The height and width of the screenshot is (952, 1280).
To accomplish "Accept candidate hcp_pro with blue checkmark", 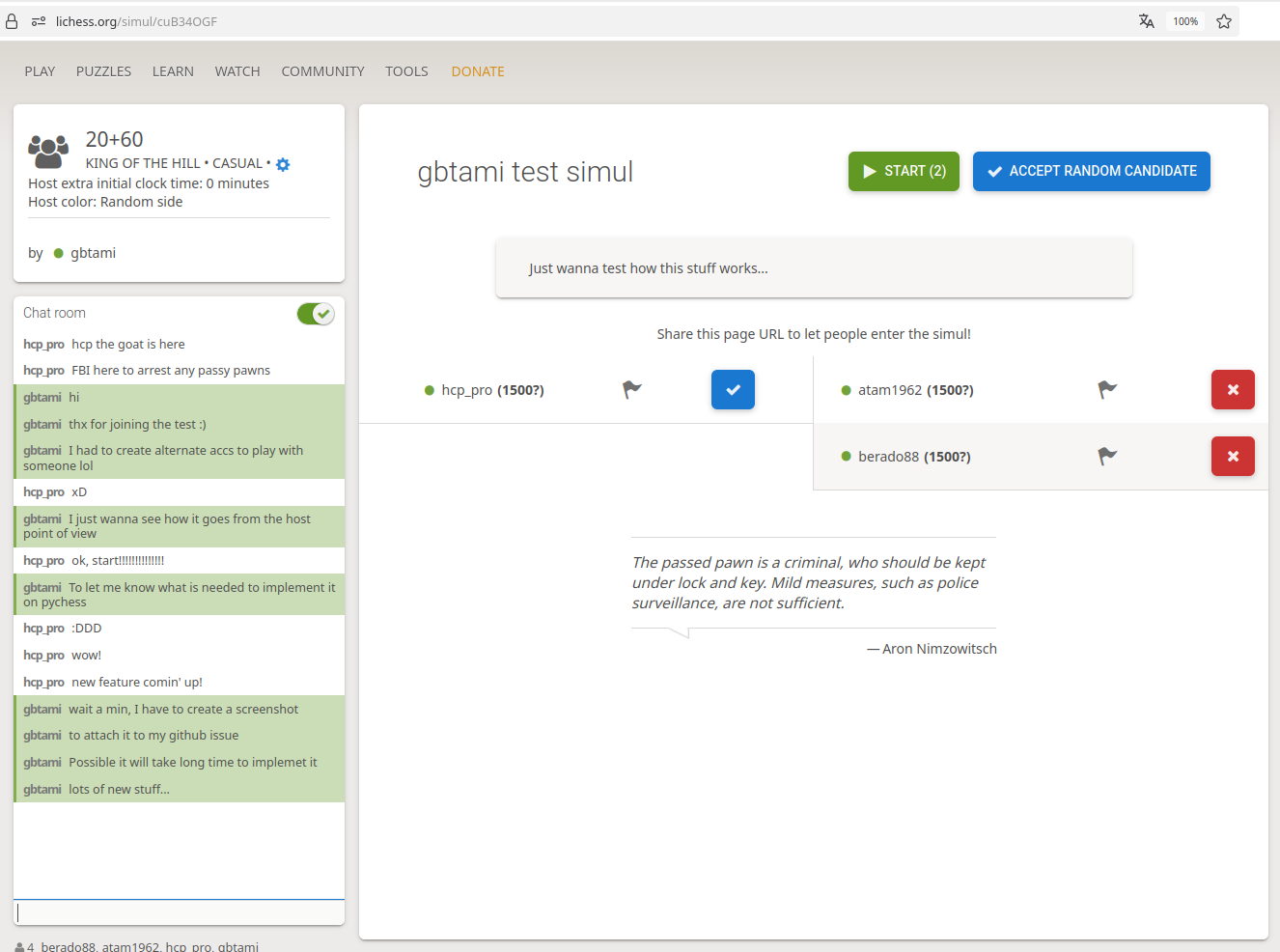I will point(733,390).
